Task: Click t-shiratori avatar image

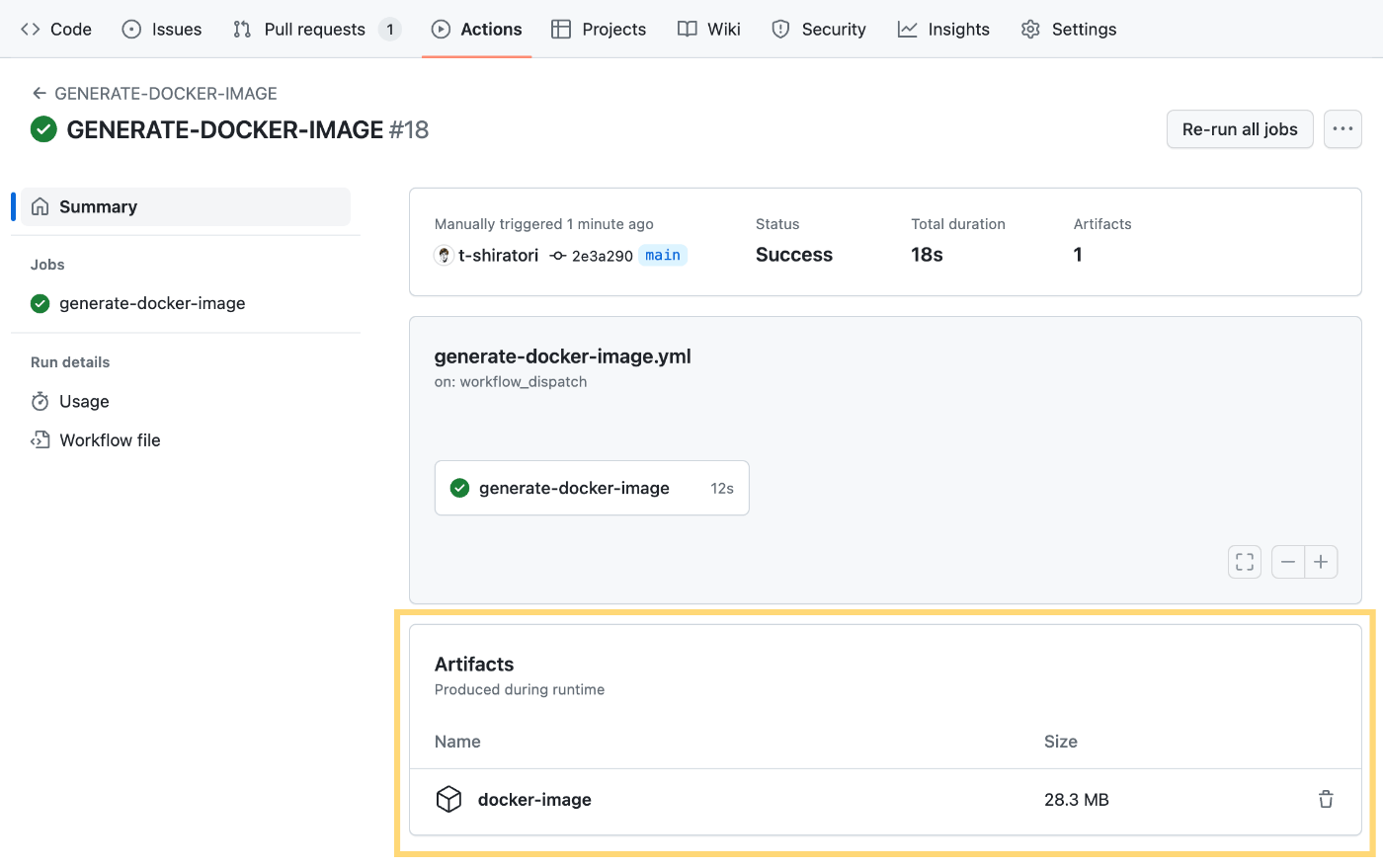Action: pyautogui.click(x=444, y=255)
